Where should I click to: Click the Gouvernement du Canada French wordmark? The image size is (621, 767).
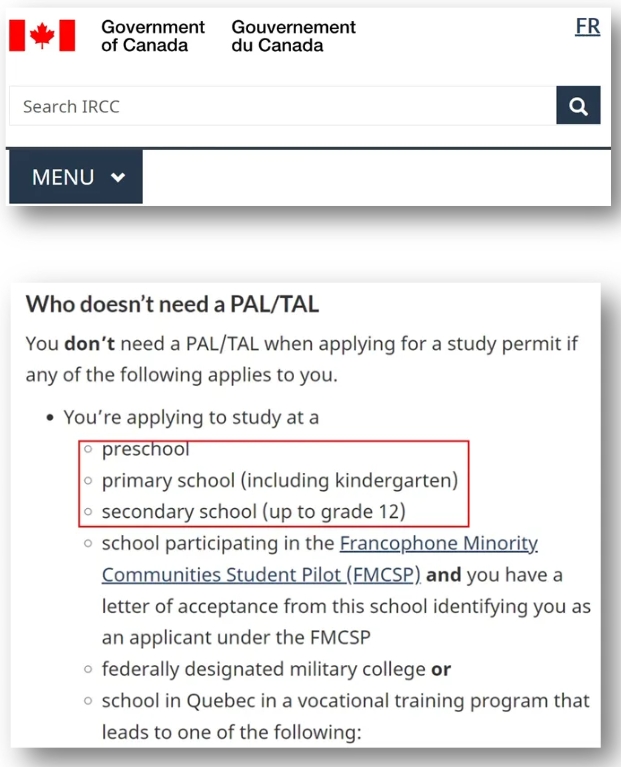coord(293,36)
